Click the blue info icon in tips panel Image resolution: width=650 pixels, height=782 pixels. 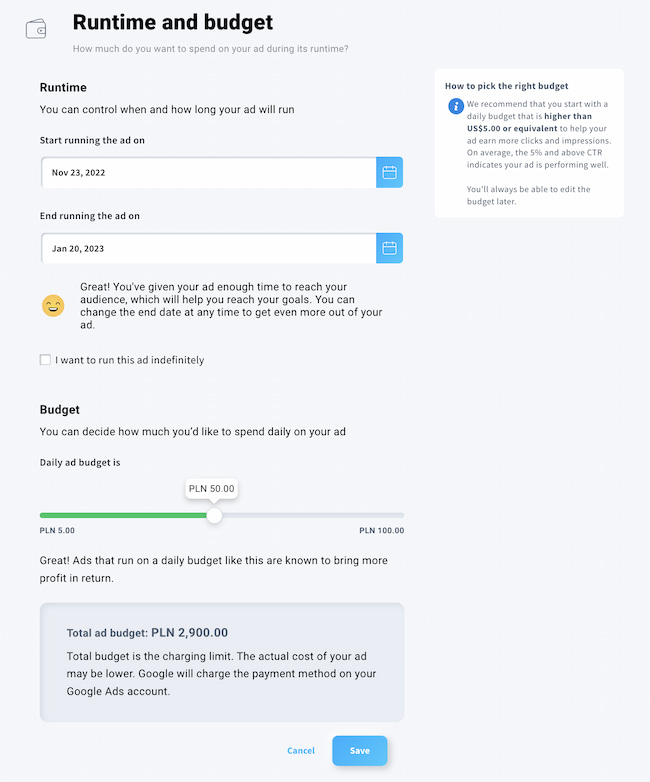point(456,106)
